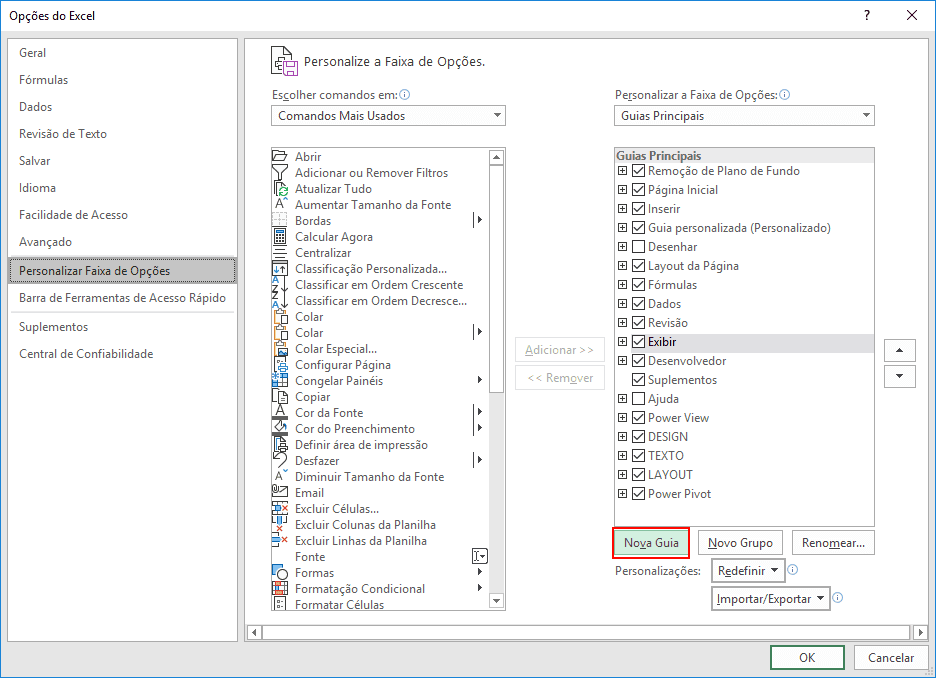Uncheck the Exibir tab checkbox
This screenshot has height=678, width=936.
(x=637, y=341)
